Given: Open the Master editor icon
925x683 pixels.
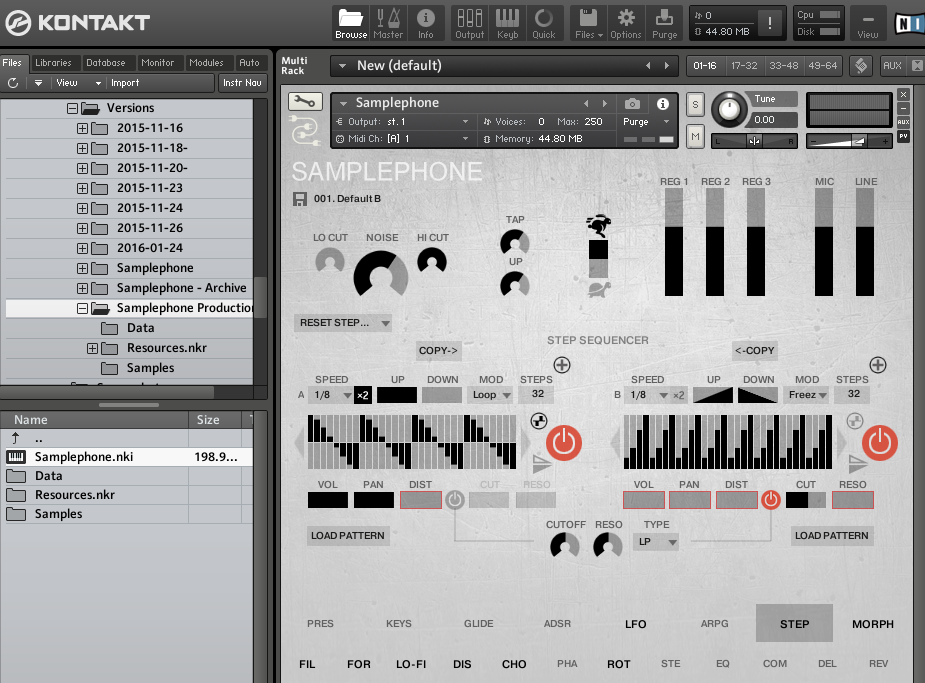Looking at the screenshot, I should pos(388,24).
